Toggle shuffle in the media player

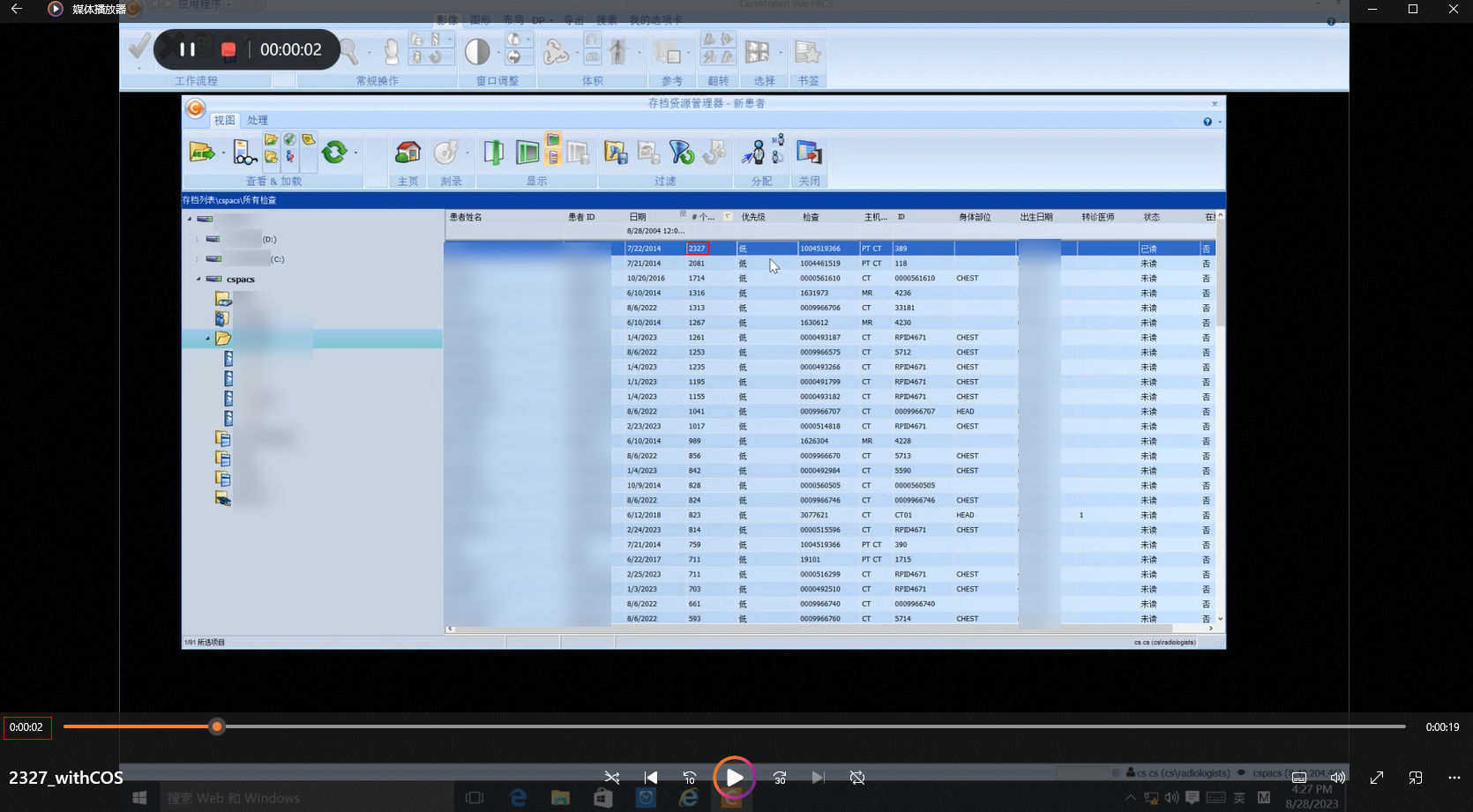[611, 778]
